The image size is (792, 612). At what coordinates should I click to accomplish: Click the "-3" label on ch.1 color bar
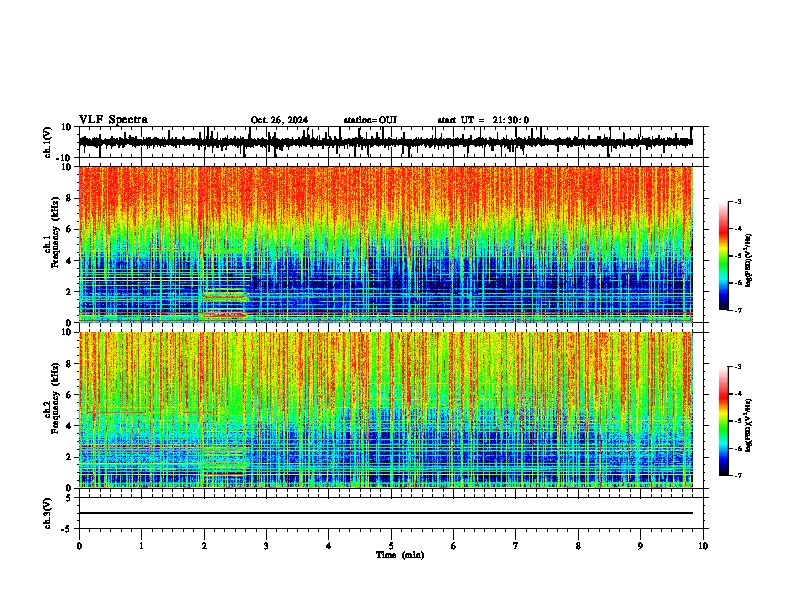pyautogui.click(x=738, y=202)
